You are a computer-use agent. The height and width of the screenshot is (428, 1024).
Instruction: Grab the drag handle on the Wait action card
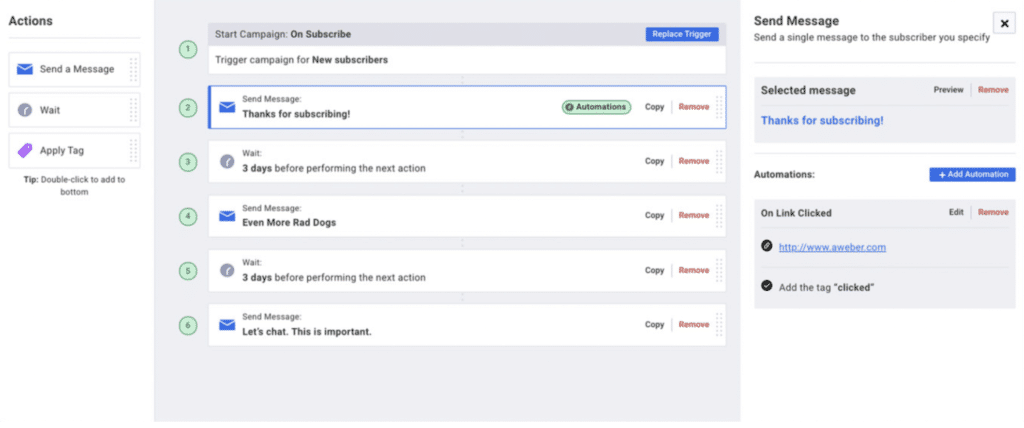coord(133,110)
